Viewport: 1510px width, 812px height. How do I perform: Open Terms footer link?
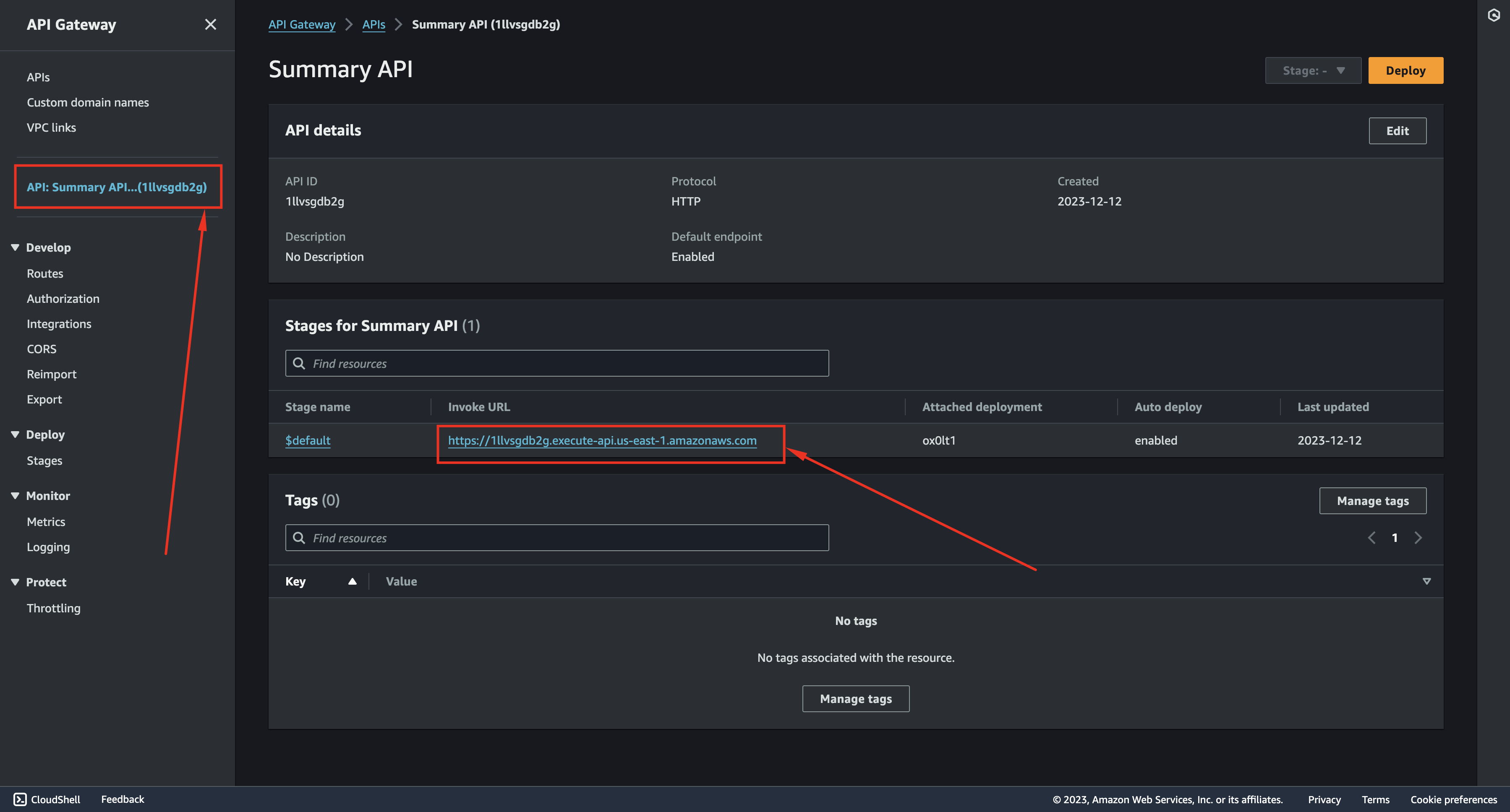(1375, 799)
